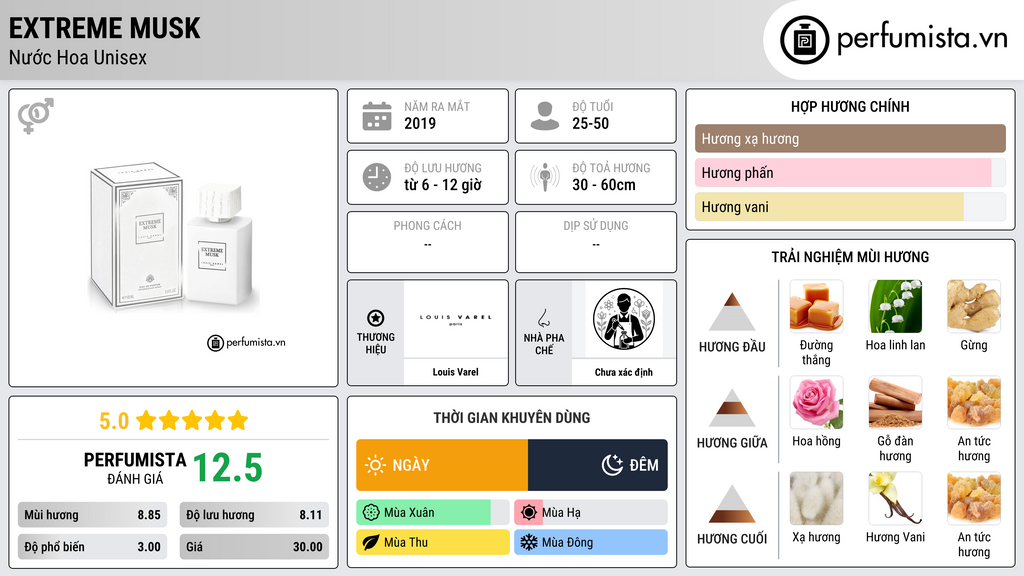The image size is (1024, 576).
Task: Click the Giá 30.00 score row
Action: [x=254, y=547]
